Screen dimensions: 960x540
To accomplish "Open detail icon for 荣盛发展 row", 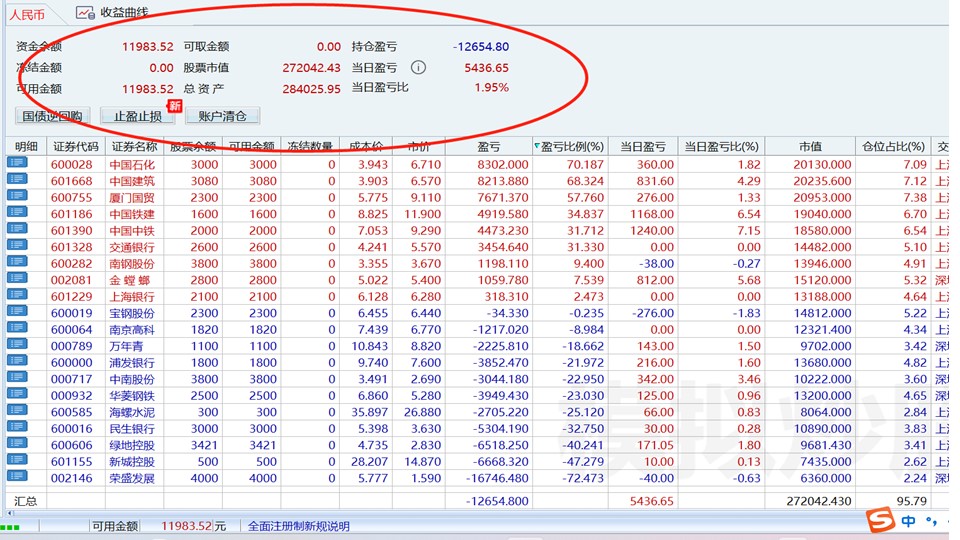I will click(17, 476).
